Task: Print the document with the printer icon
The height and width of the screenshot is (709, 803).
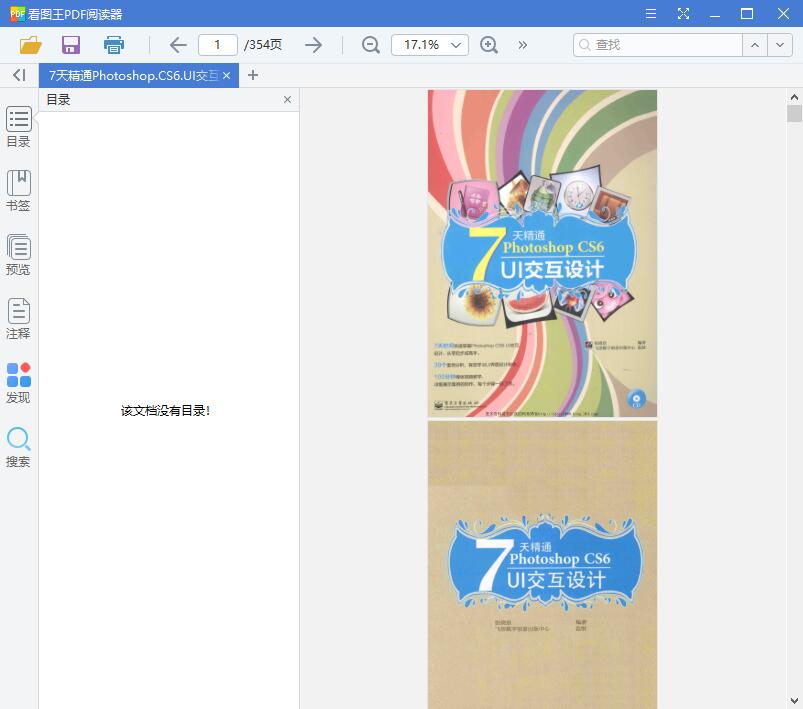Action: pyautogui.click(x=114, y=45)
